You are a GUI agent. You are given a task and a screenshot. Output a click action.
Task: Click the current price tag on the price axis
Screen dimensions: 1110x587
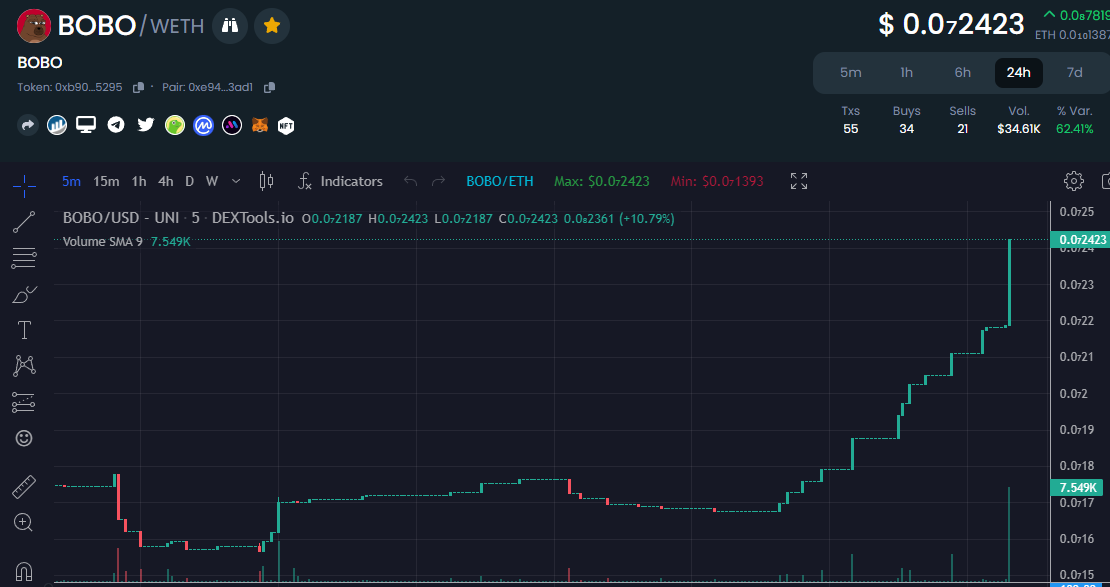1080,241
